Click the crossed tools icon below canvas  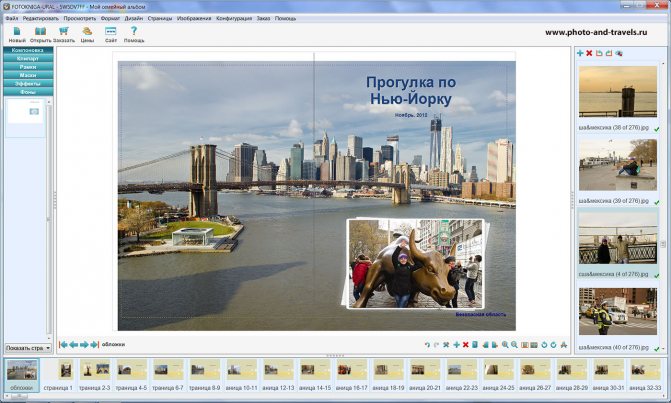pyautogui.click(x=446, y=345)
